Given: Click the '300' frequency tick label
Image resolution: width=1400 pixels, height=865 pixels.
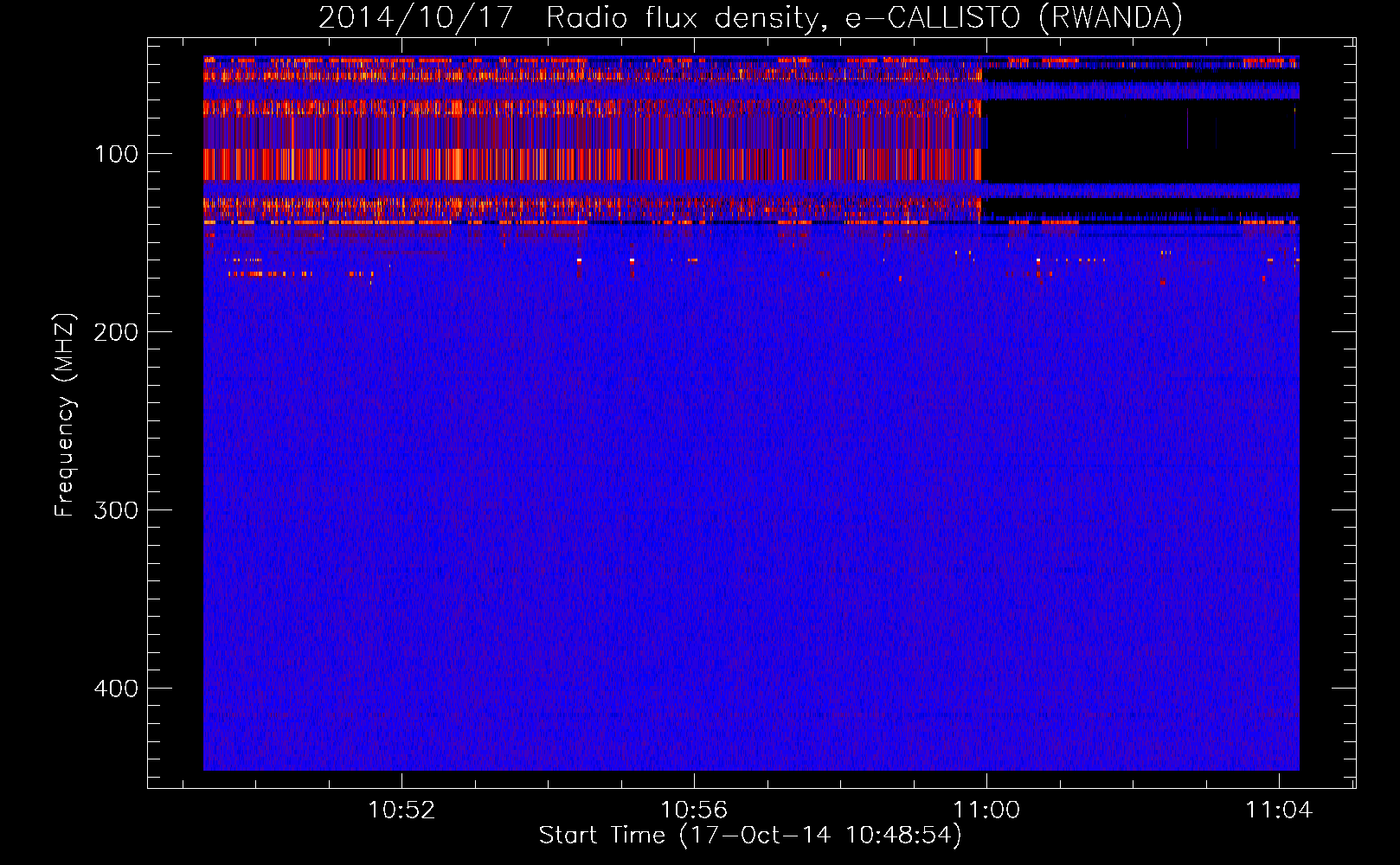Looking at the screenshot, I should (116, 510).
